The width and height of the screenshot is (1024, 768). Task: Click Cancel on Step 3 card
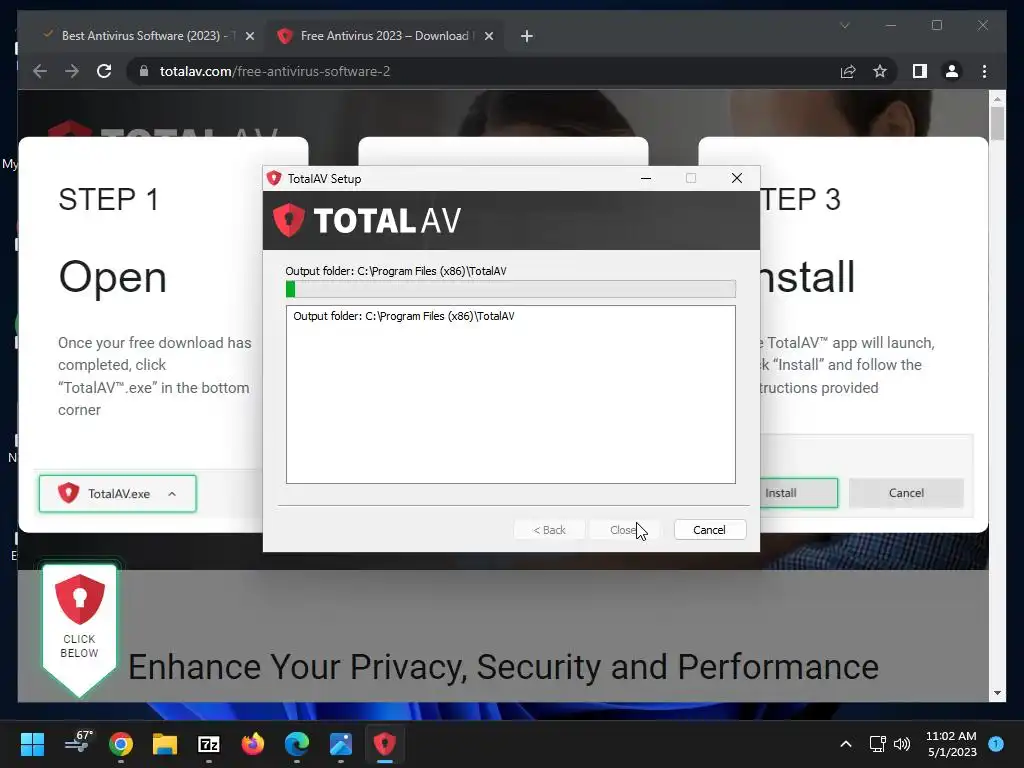pyautogui.click(x=906, y=493)
